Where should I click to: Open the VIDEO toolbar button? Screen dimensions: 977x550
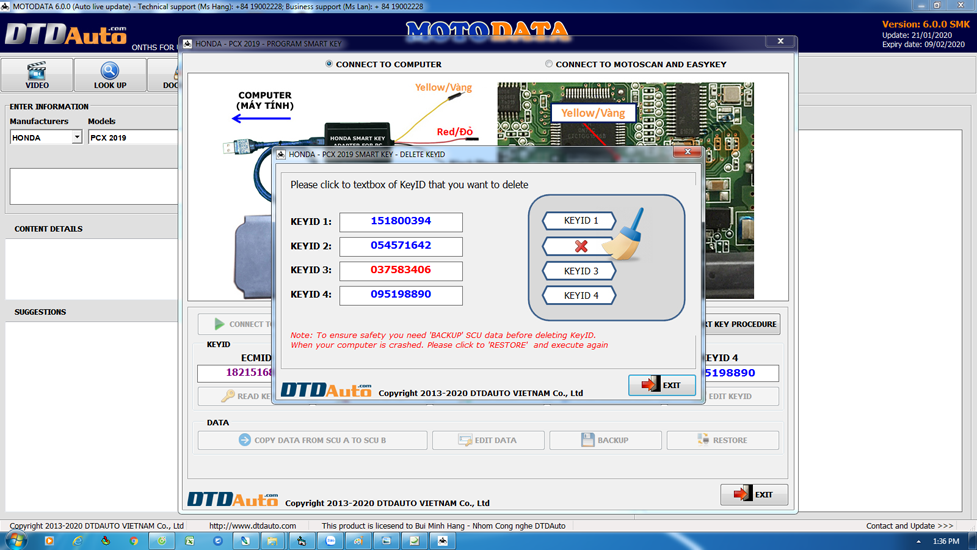point(37,75)
